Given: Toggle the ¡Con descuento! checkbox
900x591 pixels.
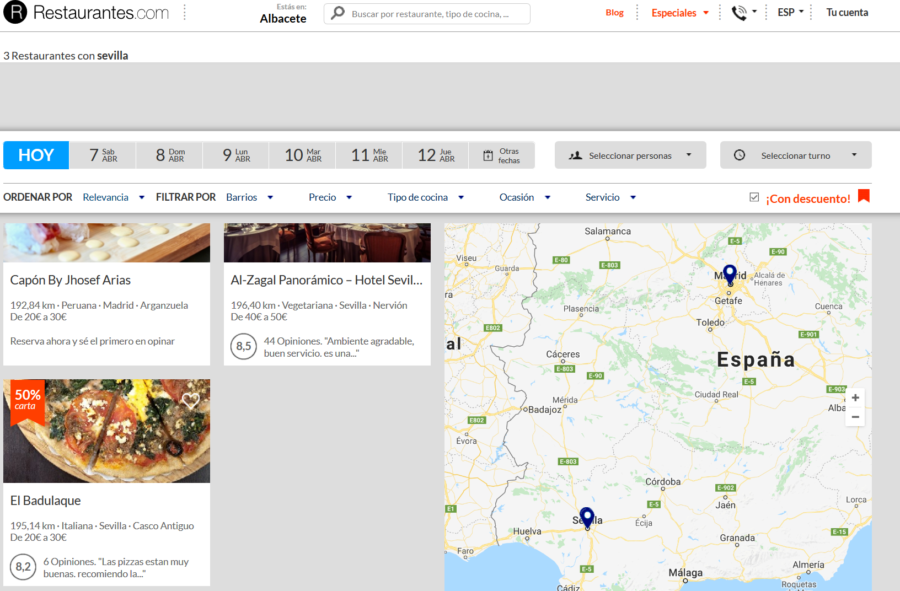Looking at the screenshot, I should point(754,197).
